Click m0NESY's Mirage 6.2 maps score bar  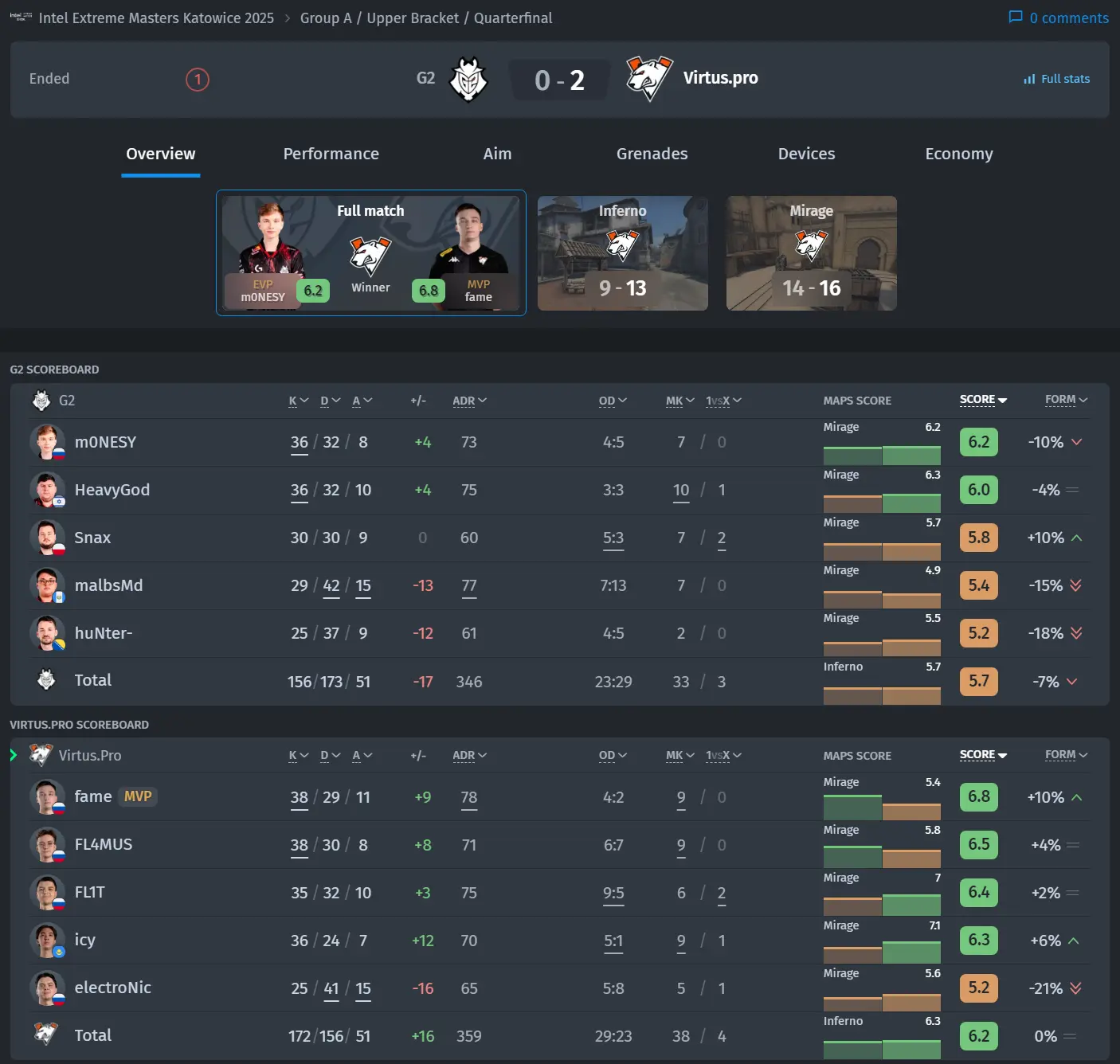(911, 455)
